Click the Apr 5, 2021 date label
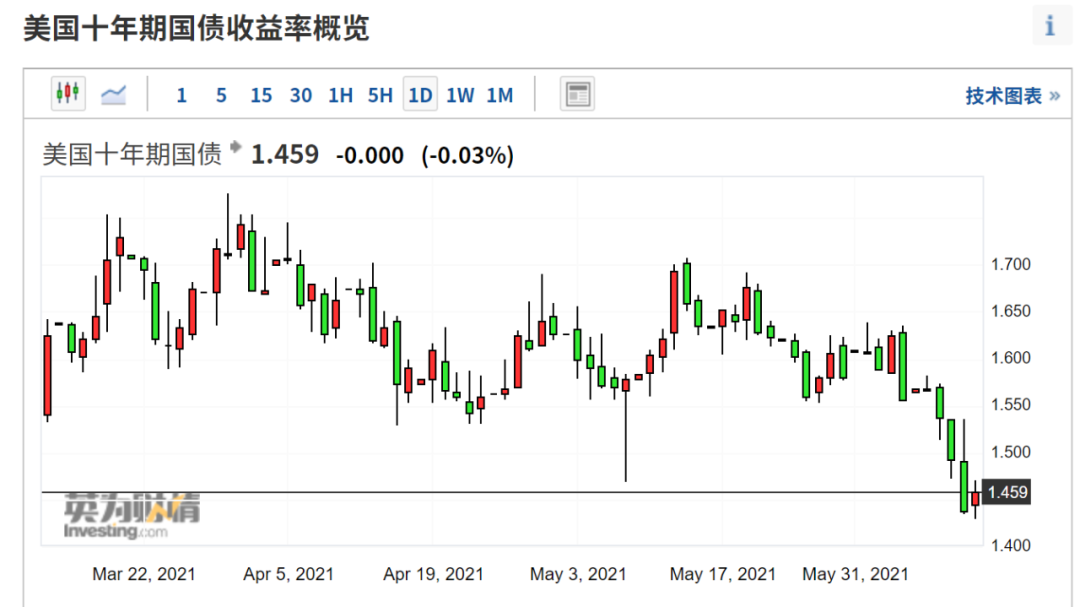 click(289, 574)
